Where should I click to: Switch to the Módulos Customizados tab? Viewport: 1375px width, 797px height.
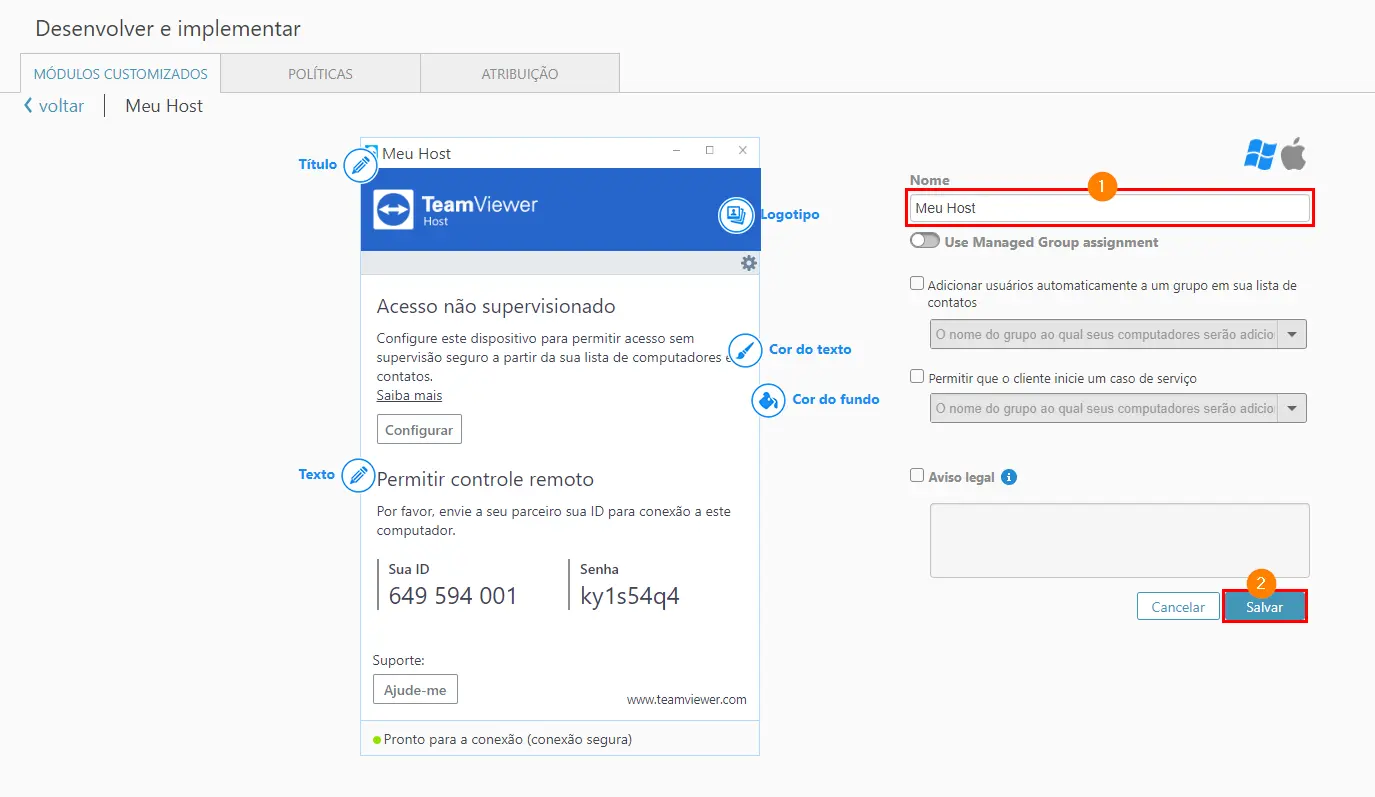click(121, 74)
